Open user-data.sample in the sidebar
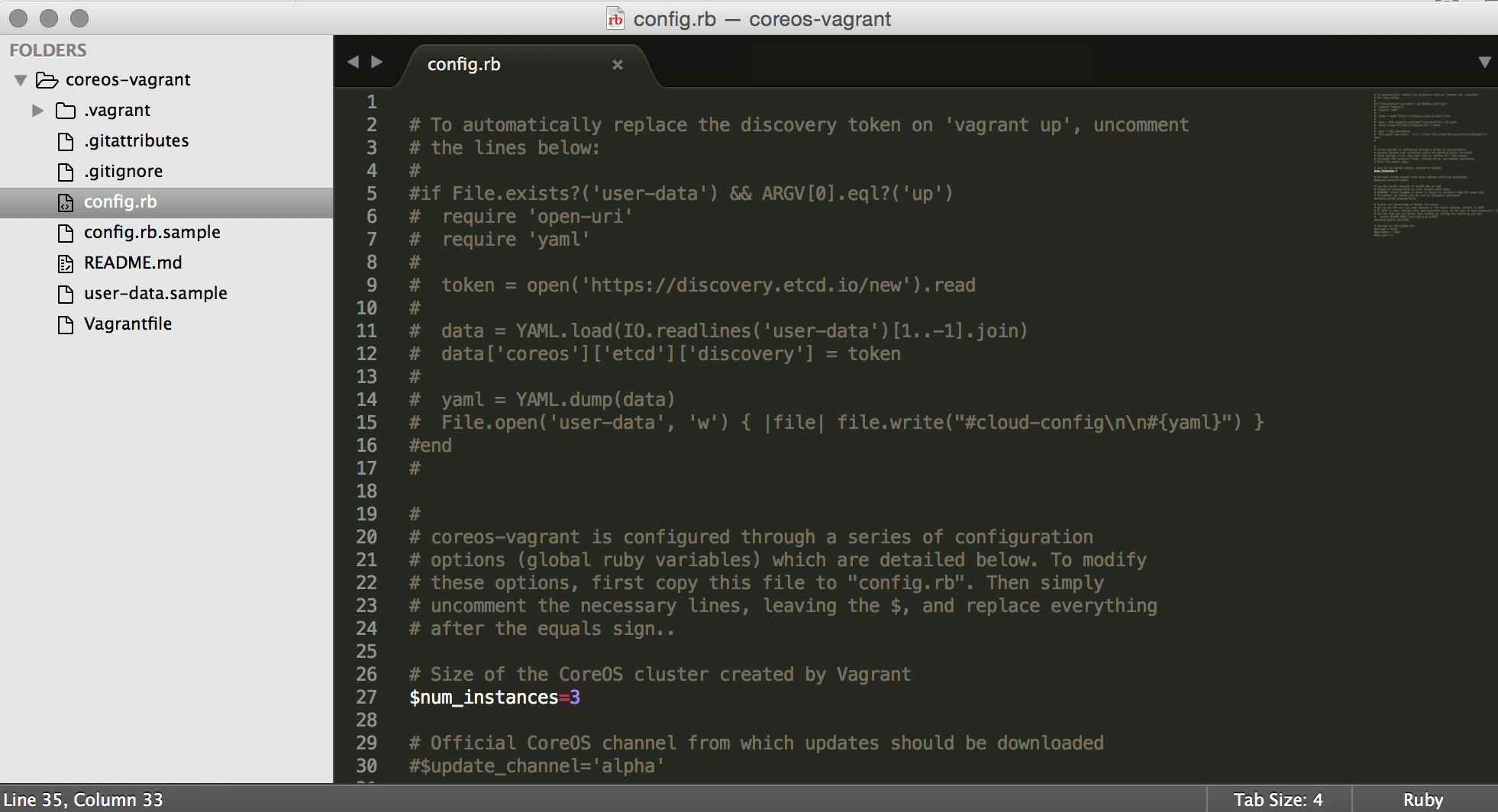This screenshot has height=812, width=1498. coord(156,293)
